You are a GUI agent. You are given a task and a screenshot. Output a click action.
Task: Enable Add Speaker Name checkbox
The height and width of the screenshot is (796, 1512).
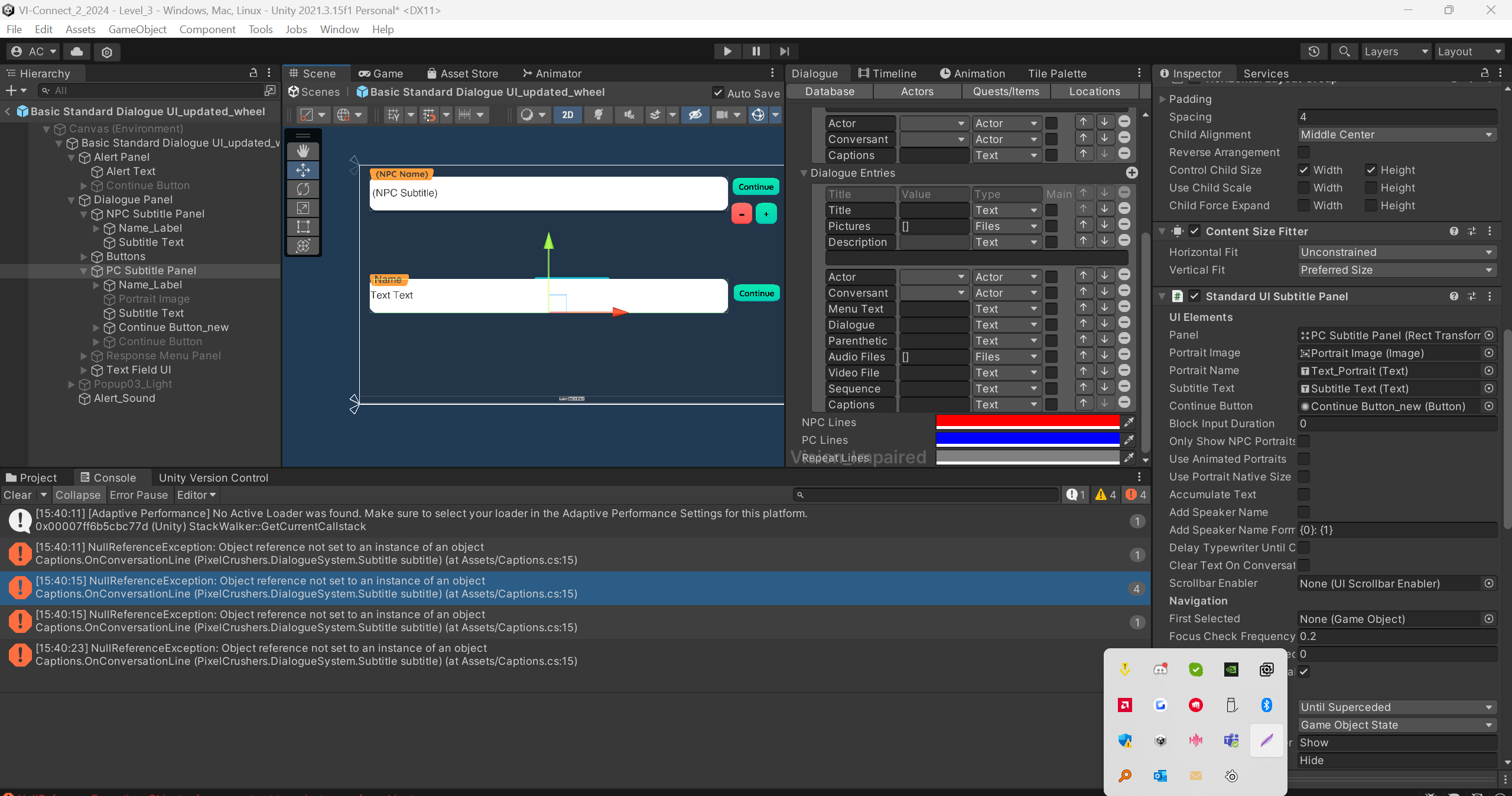1303,512
